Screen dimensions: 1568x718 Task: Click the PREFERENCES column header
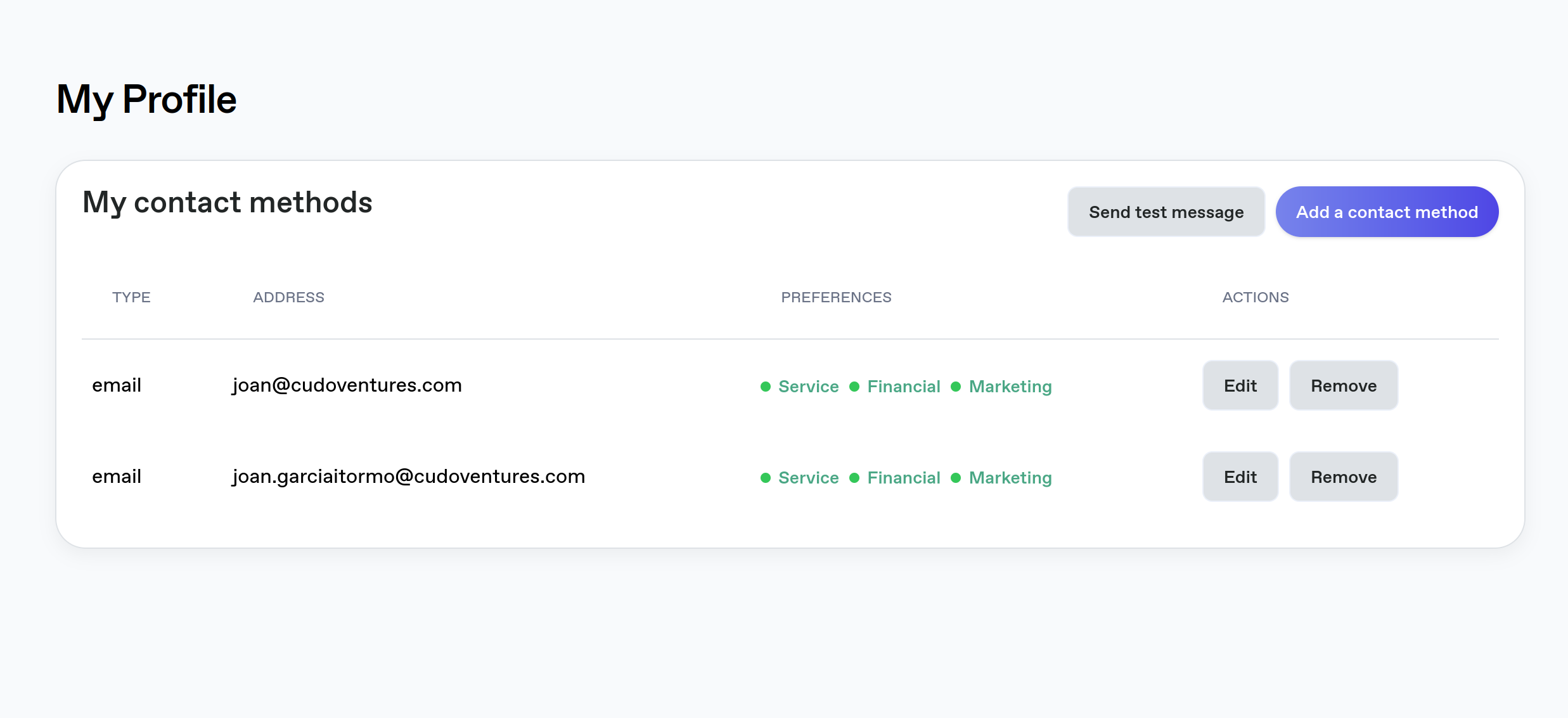point(836,297)
